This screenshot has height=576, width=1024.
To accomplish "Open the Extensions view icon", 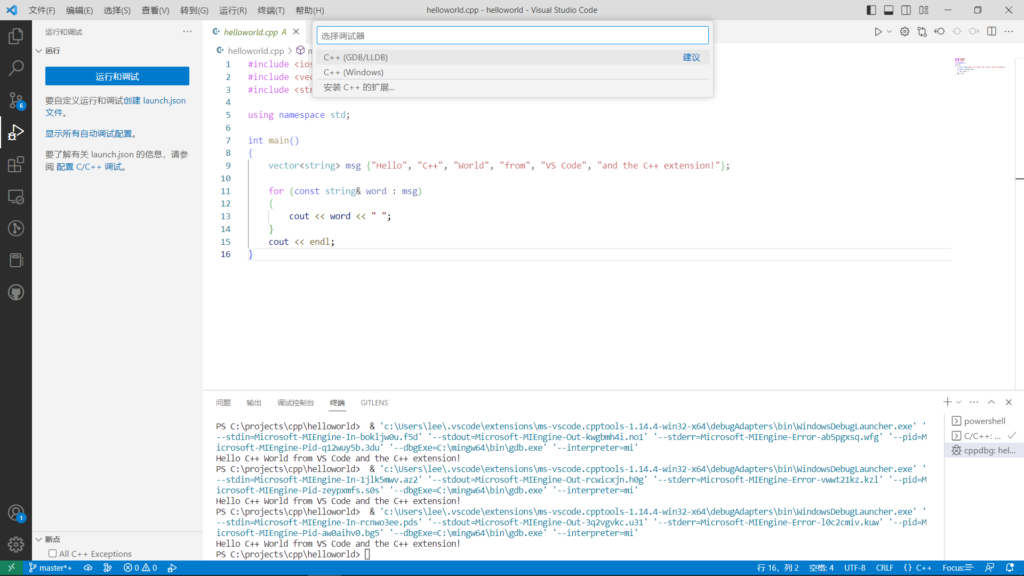I will (x=16, y=164).
